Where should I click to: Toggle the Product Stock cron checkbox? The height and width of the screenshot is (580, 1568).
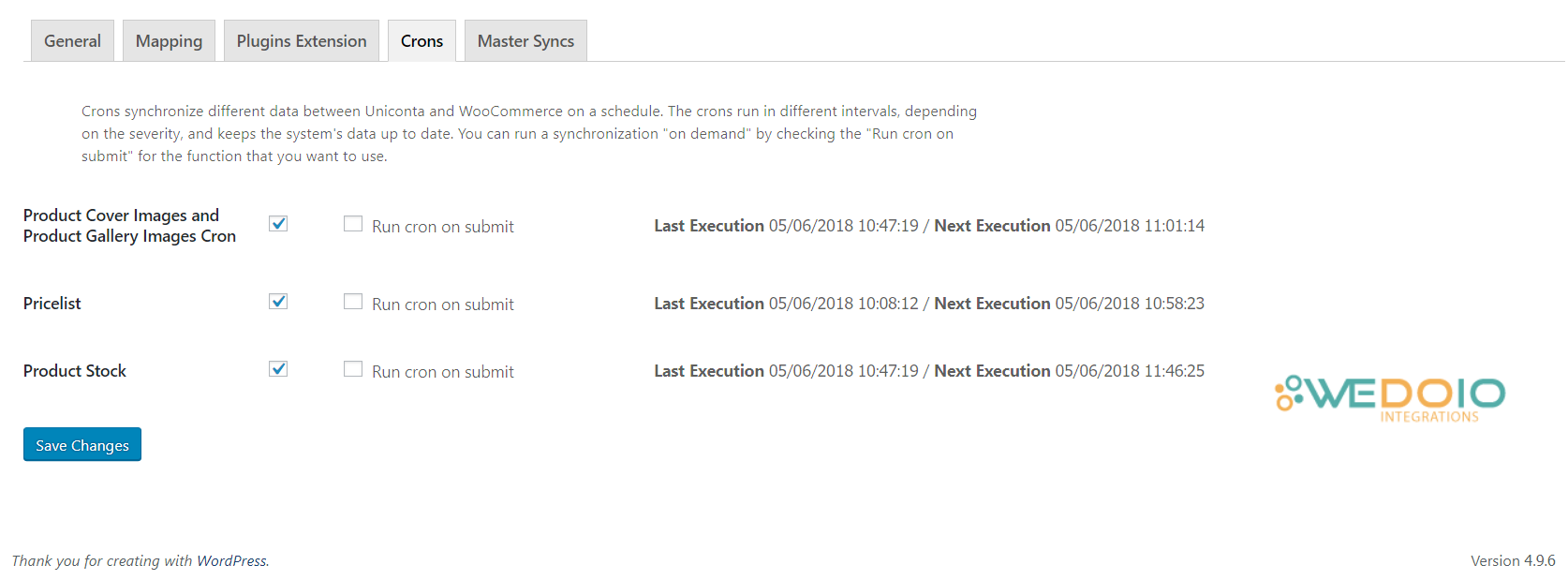click(x=278, y=369)
